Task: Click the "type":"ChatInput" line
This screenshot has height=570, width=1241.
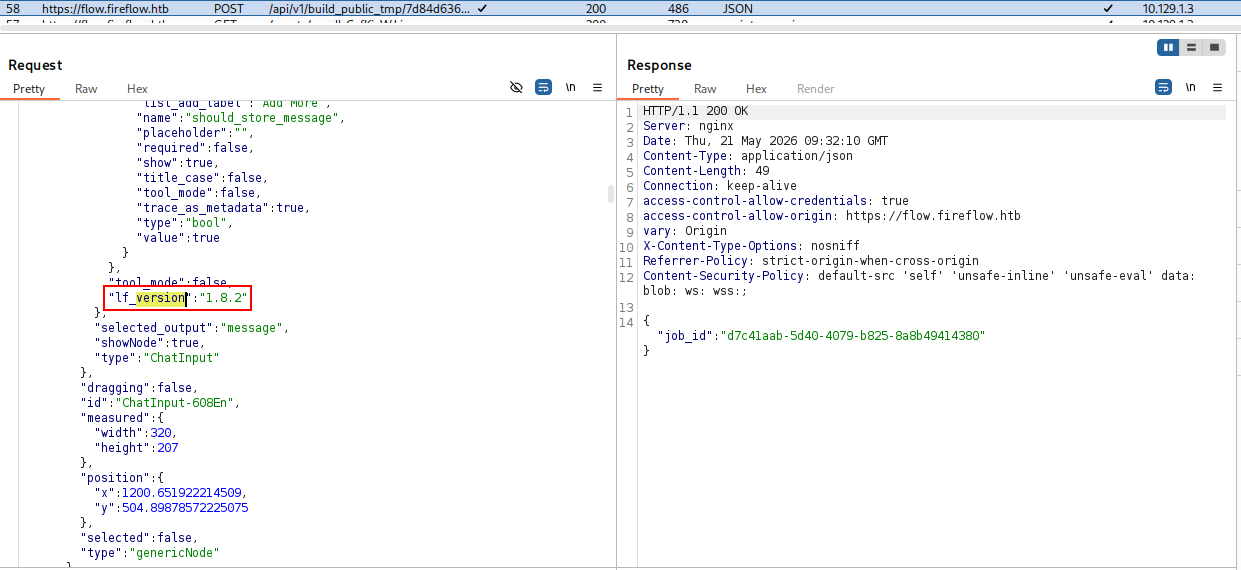Action: (x=156, y=358)
